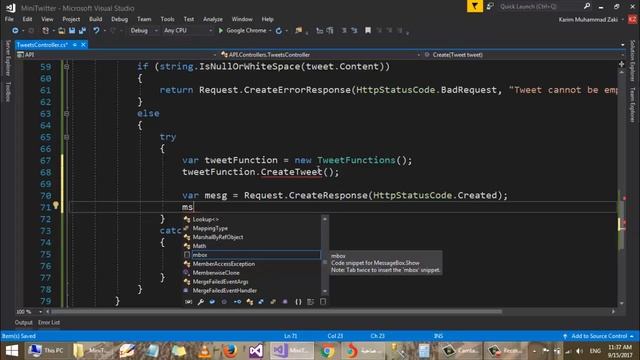Click the Save All toolbar icon
The height and width of the screenshot is (360, 640).
(82, 31)
